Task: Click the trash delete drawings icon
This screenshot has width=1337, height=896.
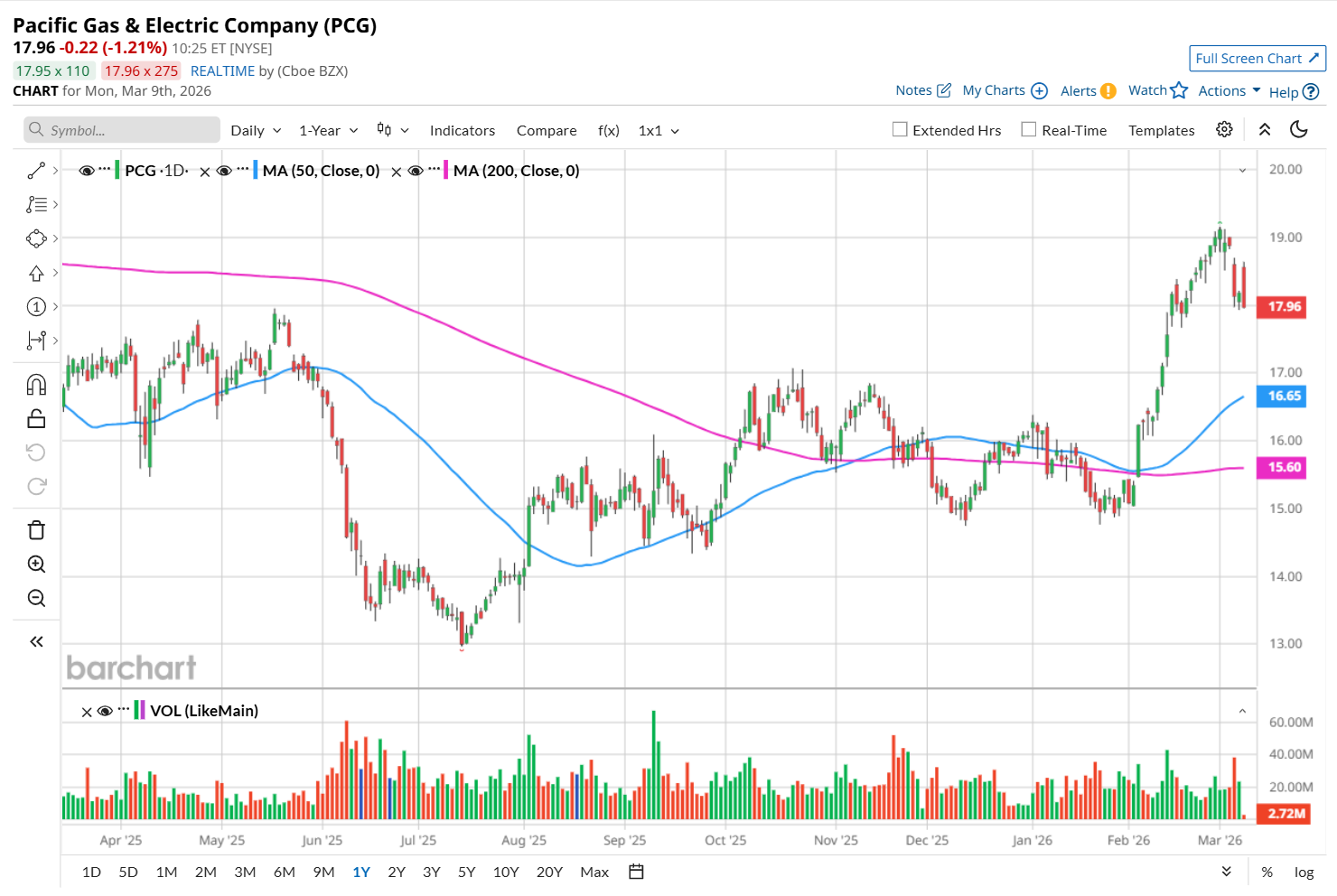Action: (x=36, y=530)
